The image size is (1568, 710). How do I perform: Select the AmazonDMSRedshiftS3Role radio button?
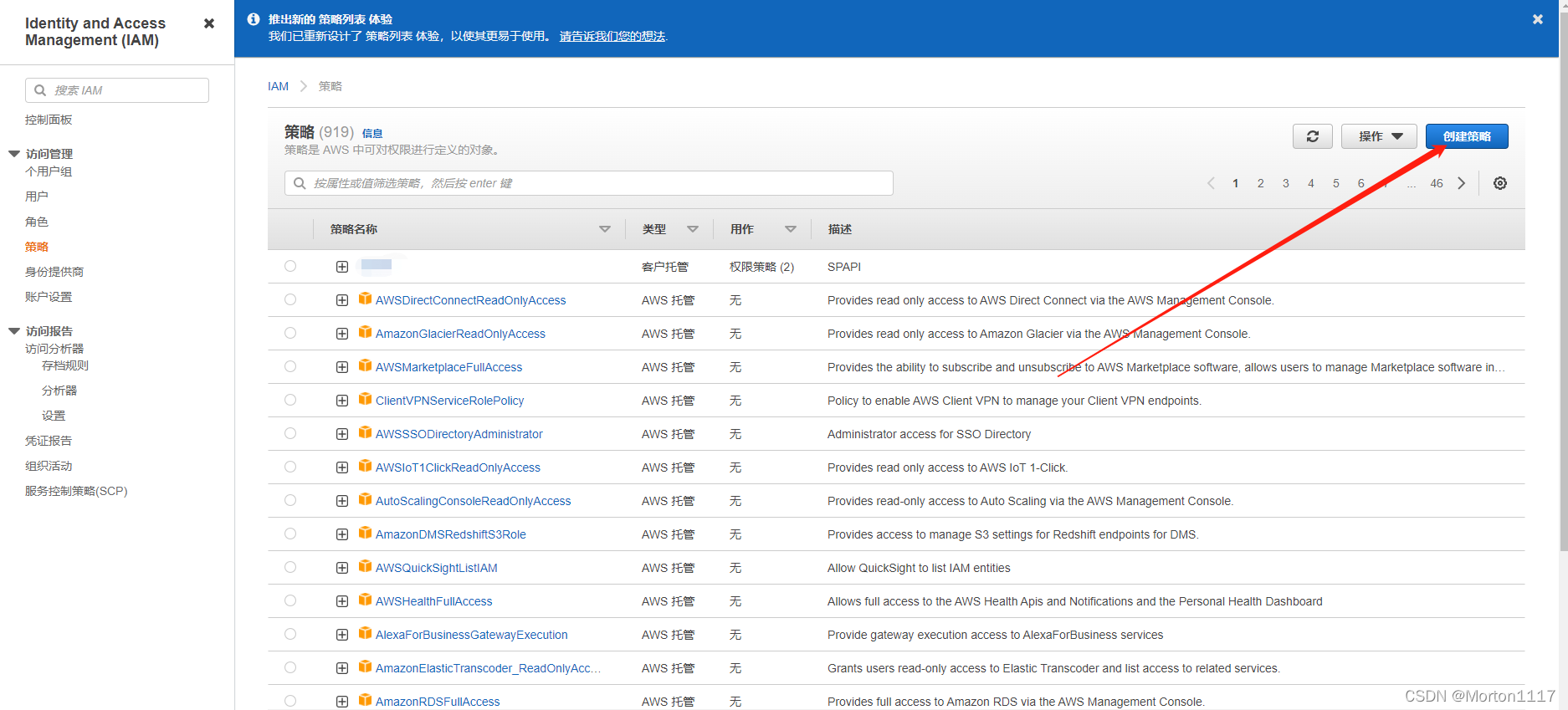pyautogui.click(x=290, y=534)
